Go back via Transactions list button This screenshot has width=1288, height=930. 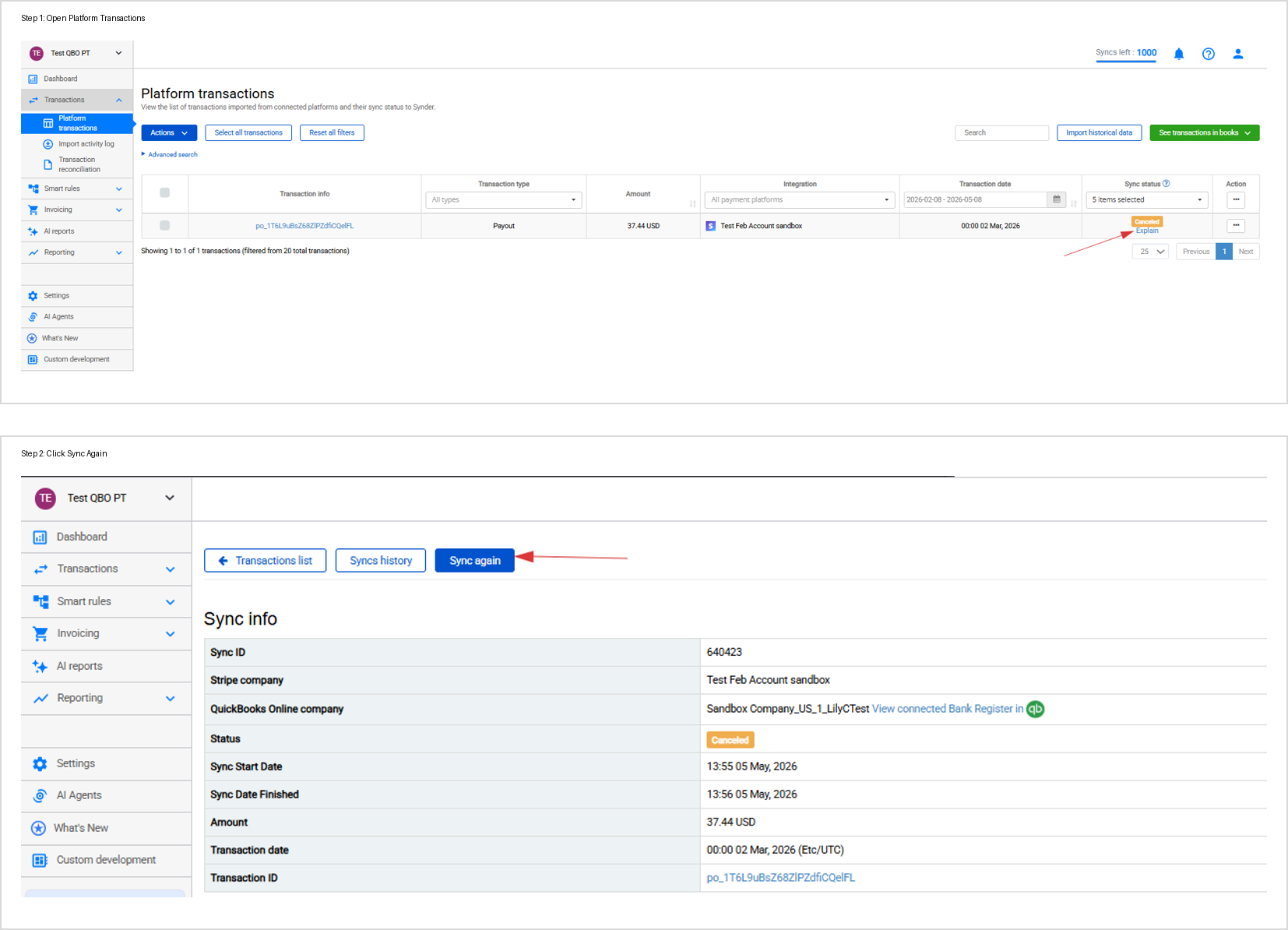click(266, 561)
